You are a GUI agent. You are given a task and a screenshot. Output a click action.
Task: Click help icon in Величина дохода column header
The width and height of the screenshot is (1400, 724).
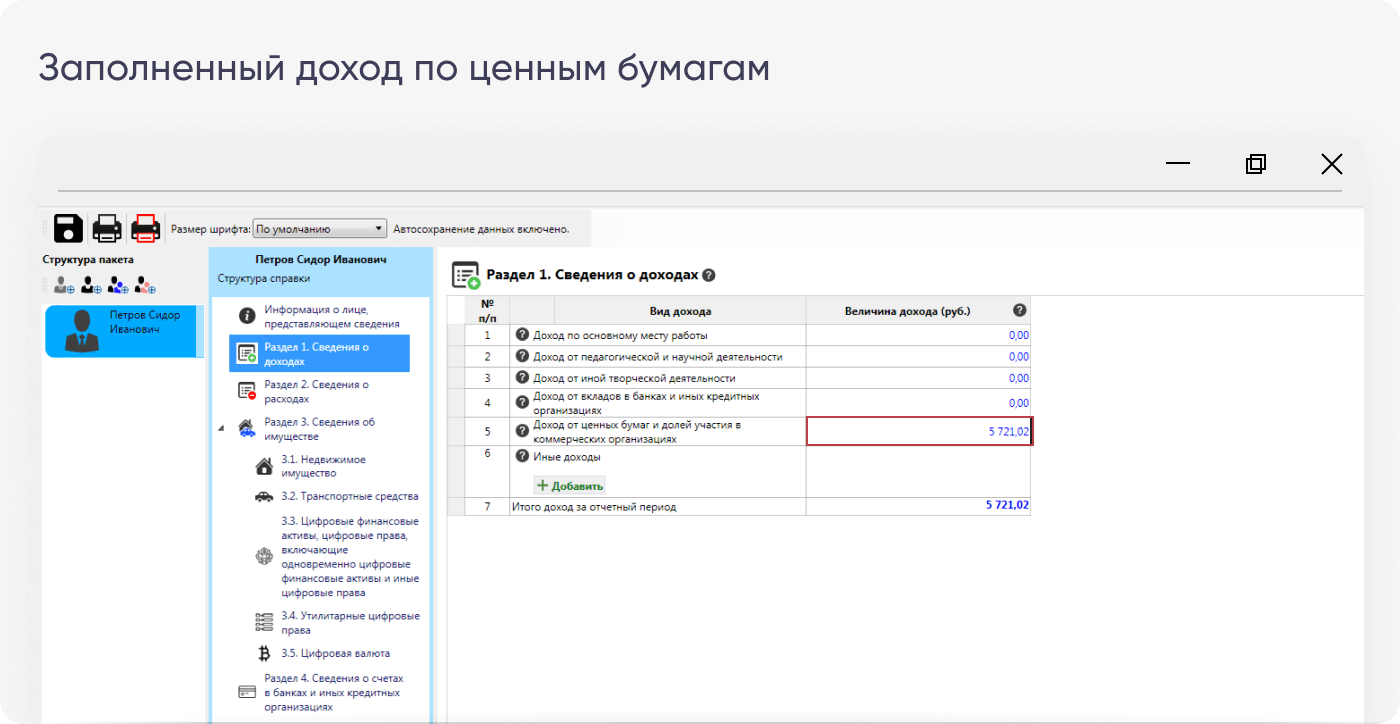[1019, 311]
